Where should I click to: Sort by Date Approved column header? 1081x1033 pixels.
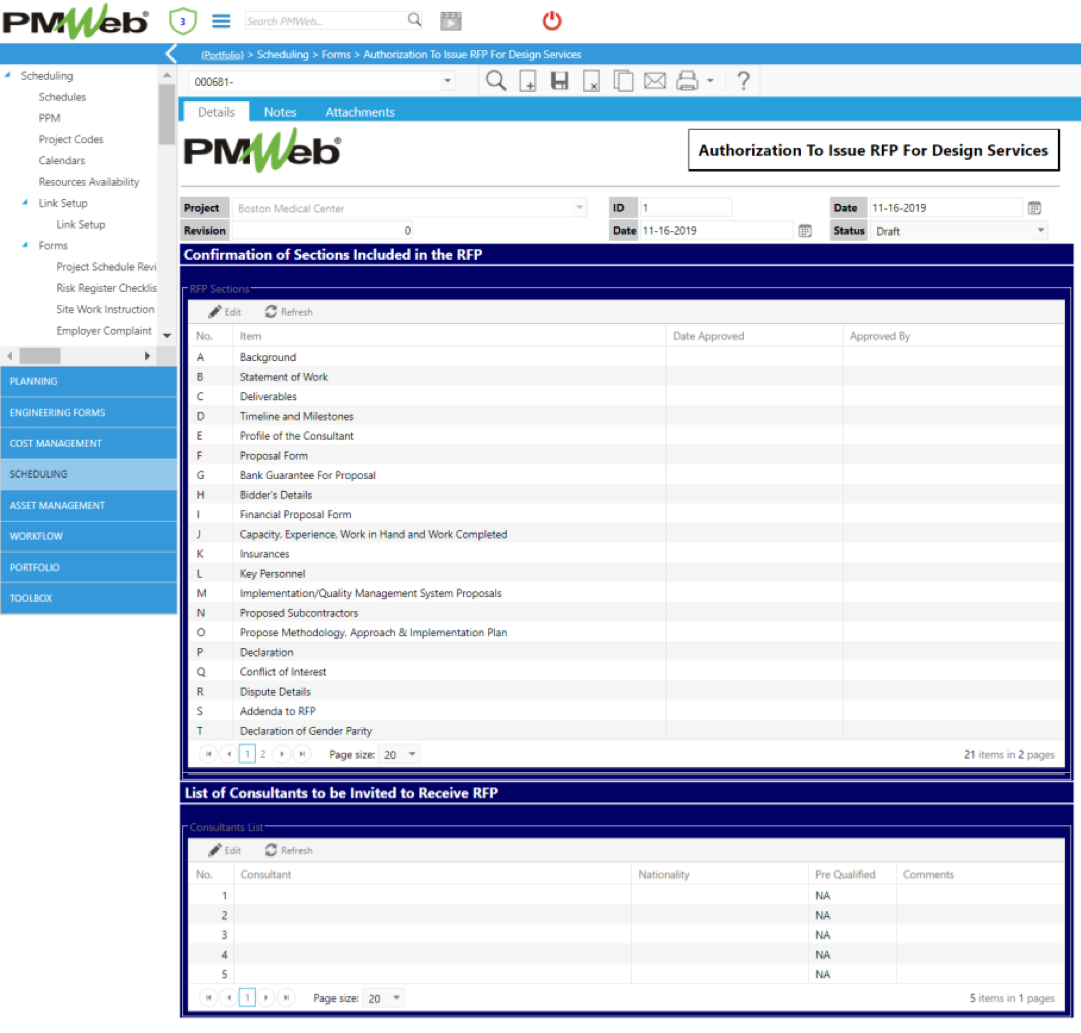point(709,336)
